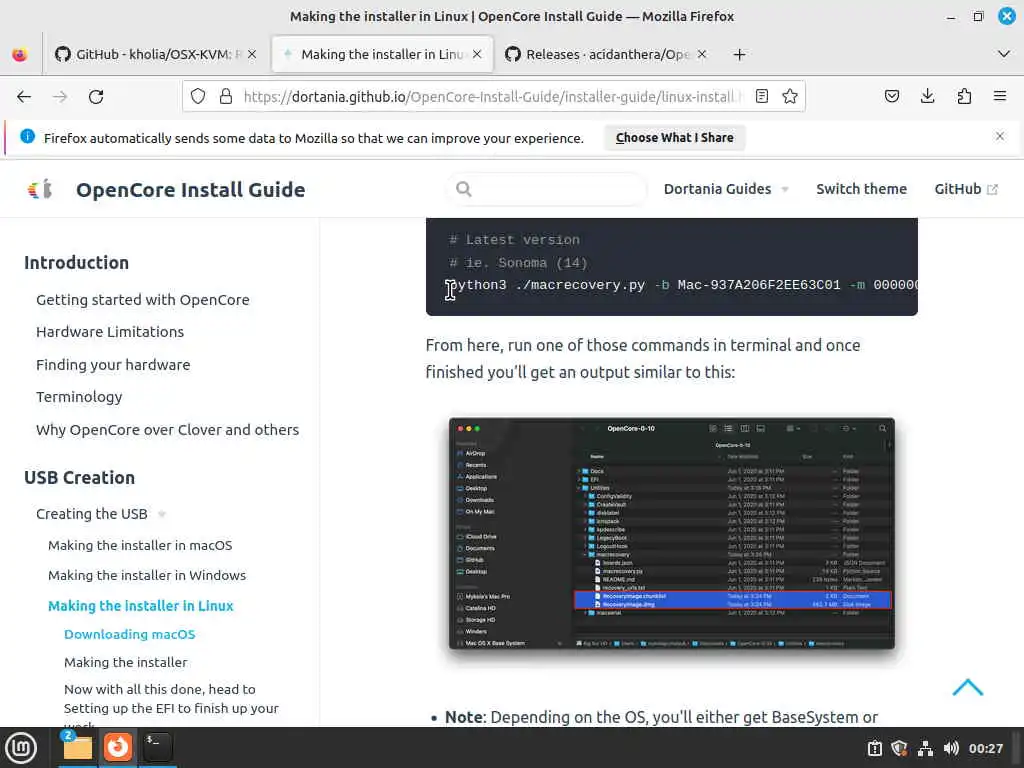Click the info icon in notification bar
Image resolution: width=1024 pixels, height=768 pixels.
point(27,136)
